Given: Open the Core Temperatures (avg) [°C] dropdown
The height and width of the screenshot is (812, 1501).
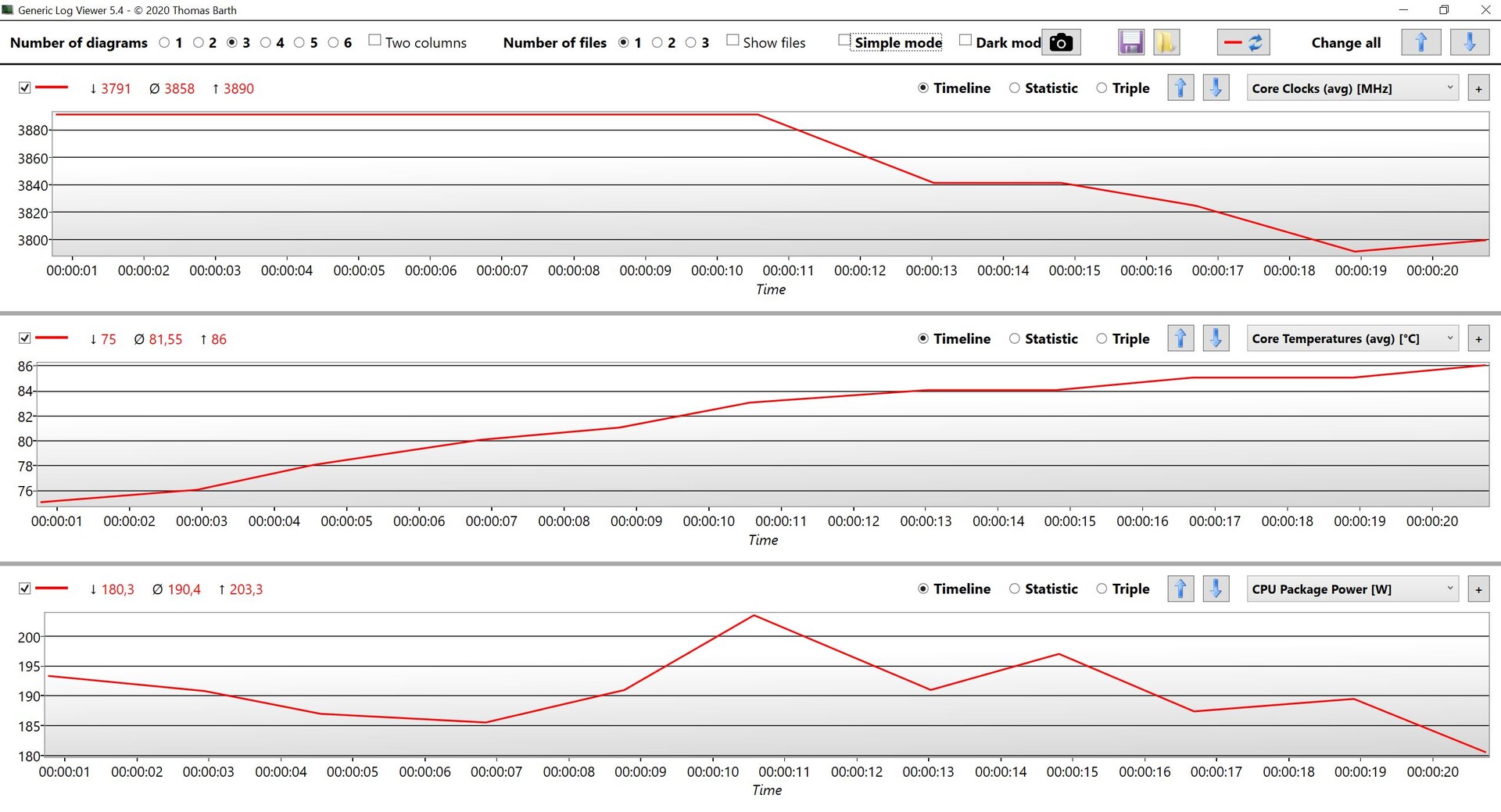Looking at the screenshot, I should pyautogui.click(x=1352, y=338).
